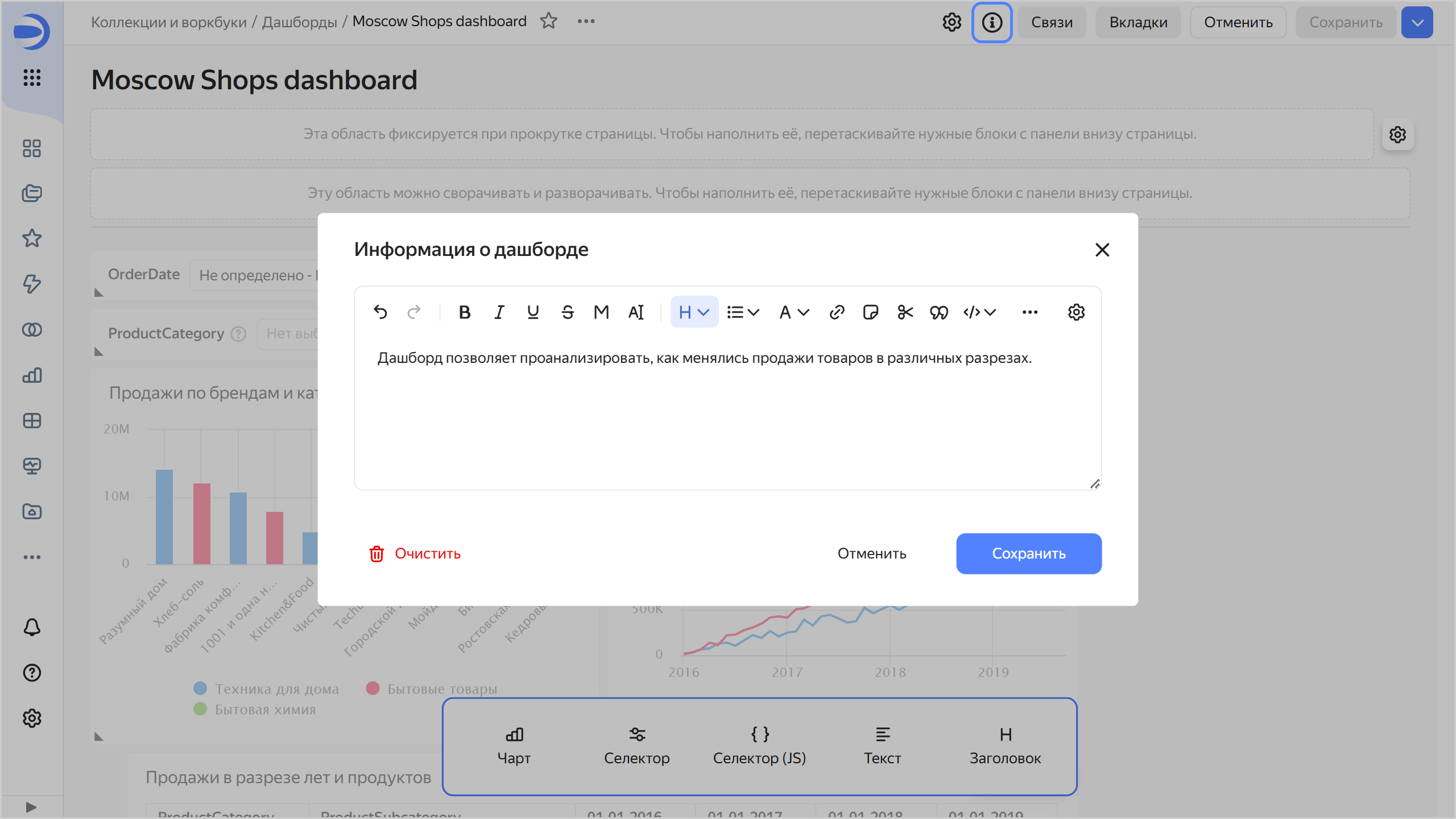Open the editor settings gear
Viewport: 1456px width, 819px height.
point(1076,312)
